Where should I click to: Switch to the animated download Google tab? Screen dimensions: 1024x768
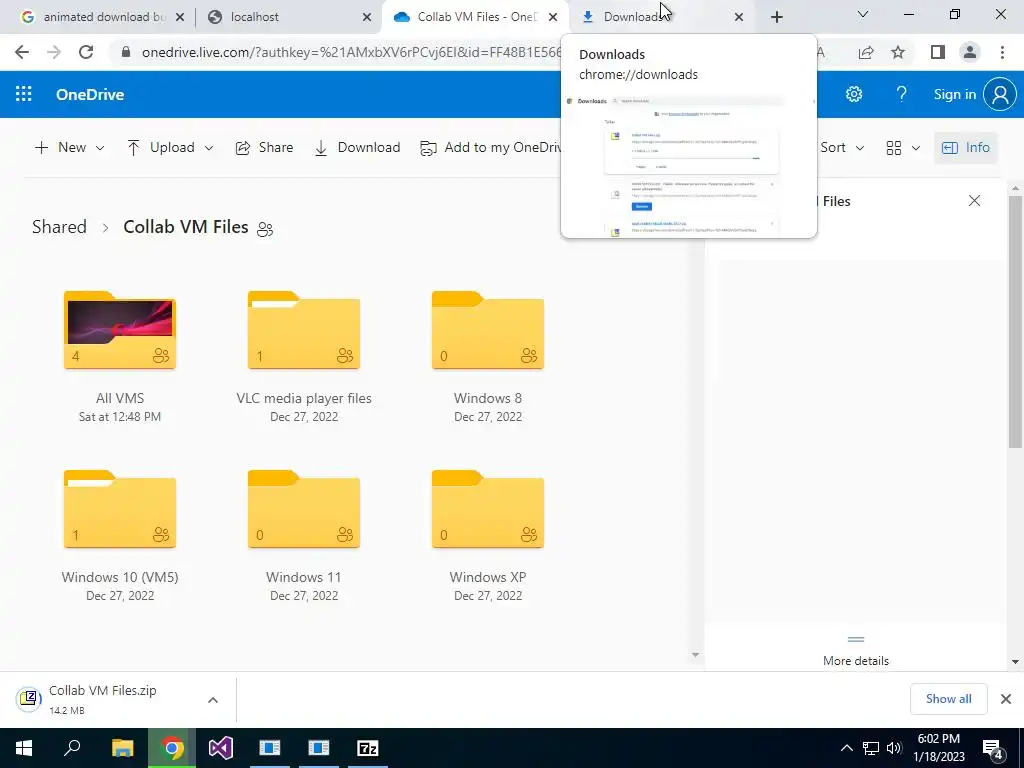click(x=103, y=17)
